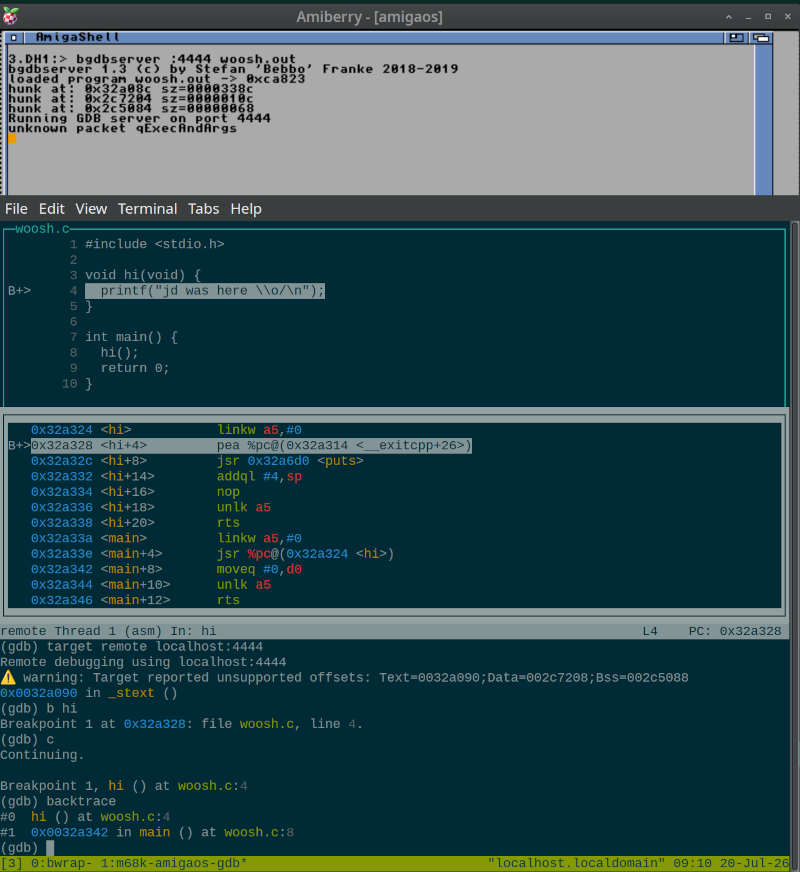Click source line 'void hi(void) {'

click(x=143, y=275)
